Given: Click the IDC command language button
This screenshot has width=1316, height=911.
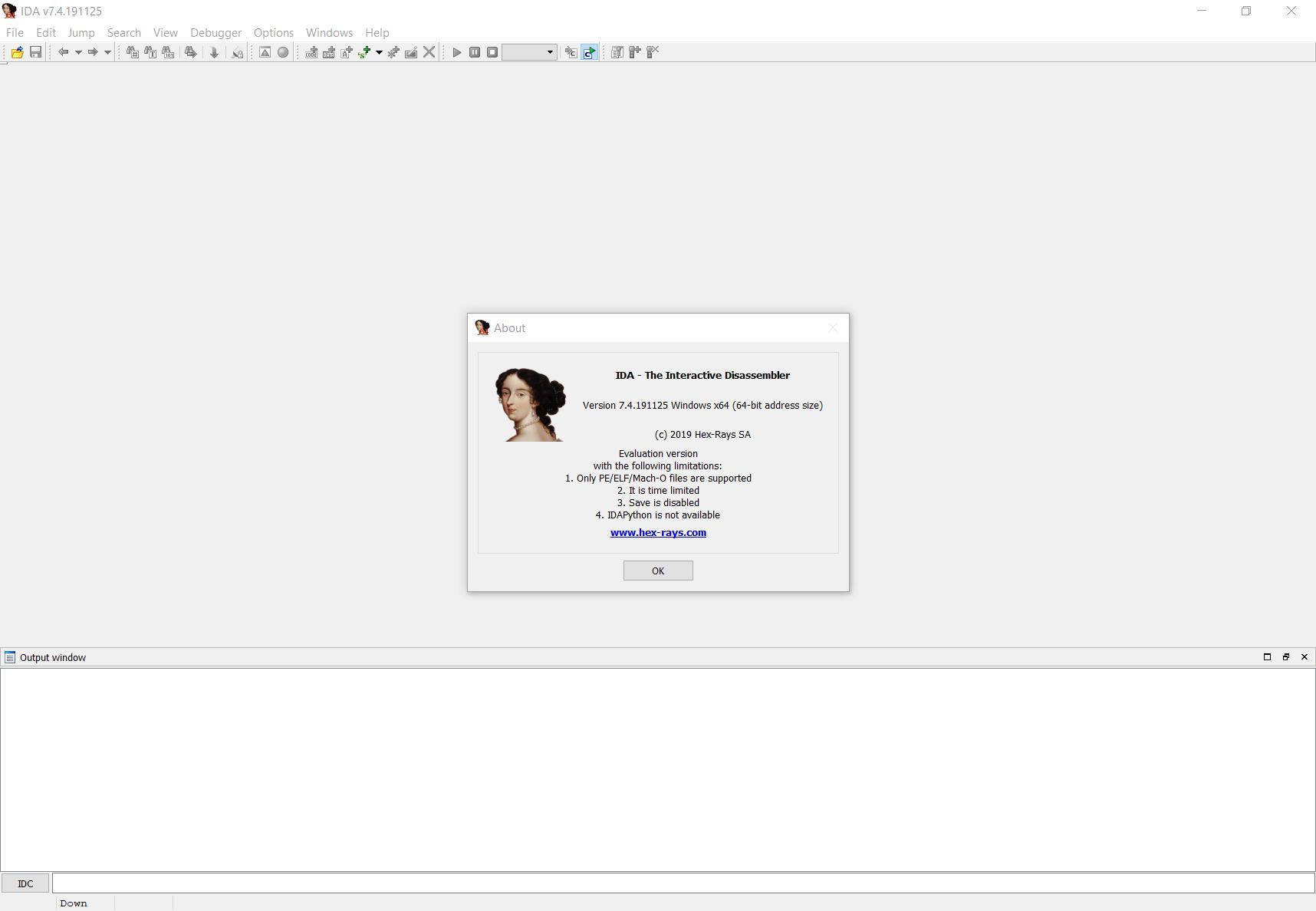Looking at the screenshot, I should 25,883.
